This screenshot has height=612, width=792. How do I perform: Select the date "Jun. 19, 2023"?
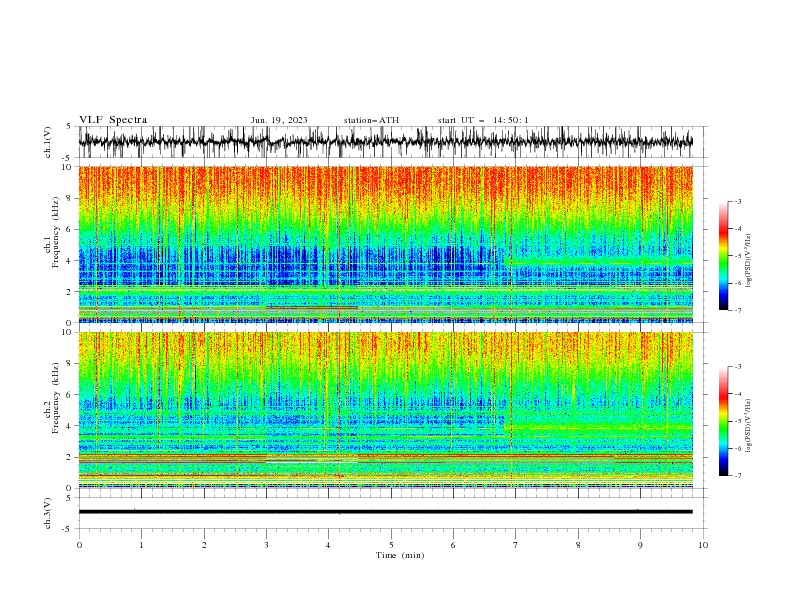click(x=279, y=120)
